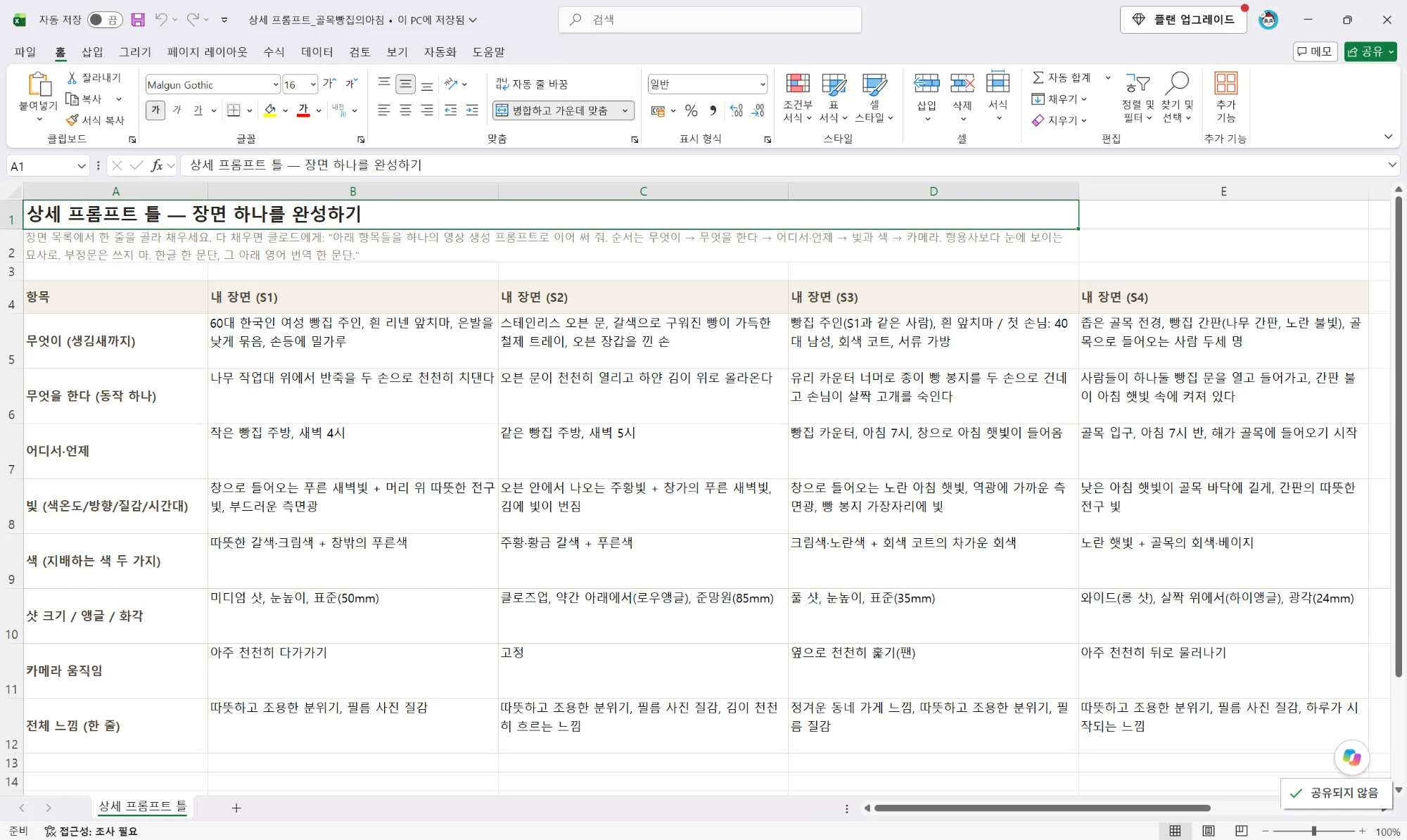The height and width of the screenshot is (840, 1407).
Task: Select the 상세 프롬프트 틀 sheet tab
Action: click(143, 806)
